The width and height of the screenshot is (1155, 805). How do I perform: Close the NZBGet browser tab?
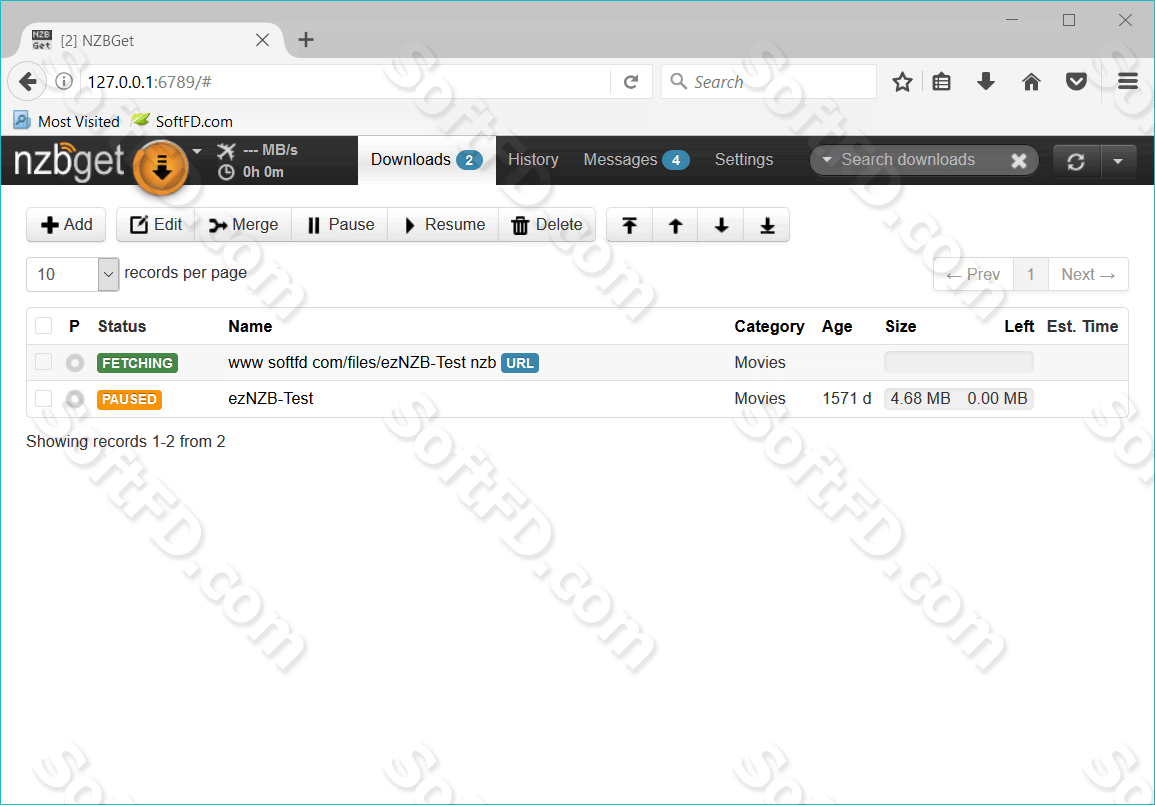click(262, 40)
